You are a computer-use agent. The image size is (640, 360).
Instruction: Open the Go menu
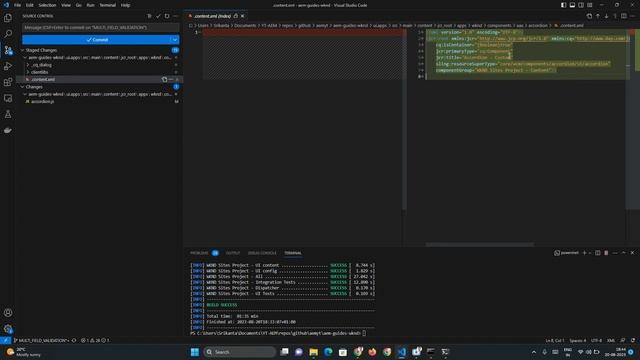pos(78,5)
